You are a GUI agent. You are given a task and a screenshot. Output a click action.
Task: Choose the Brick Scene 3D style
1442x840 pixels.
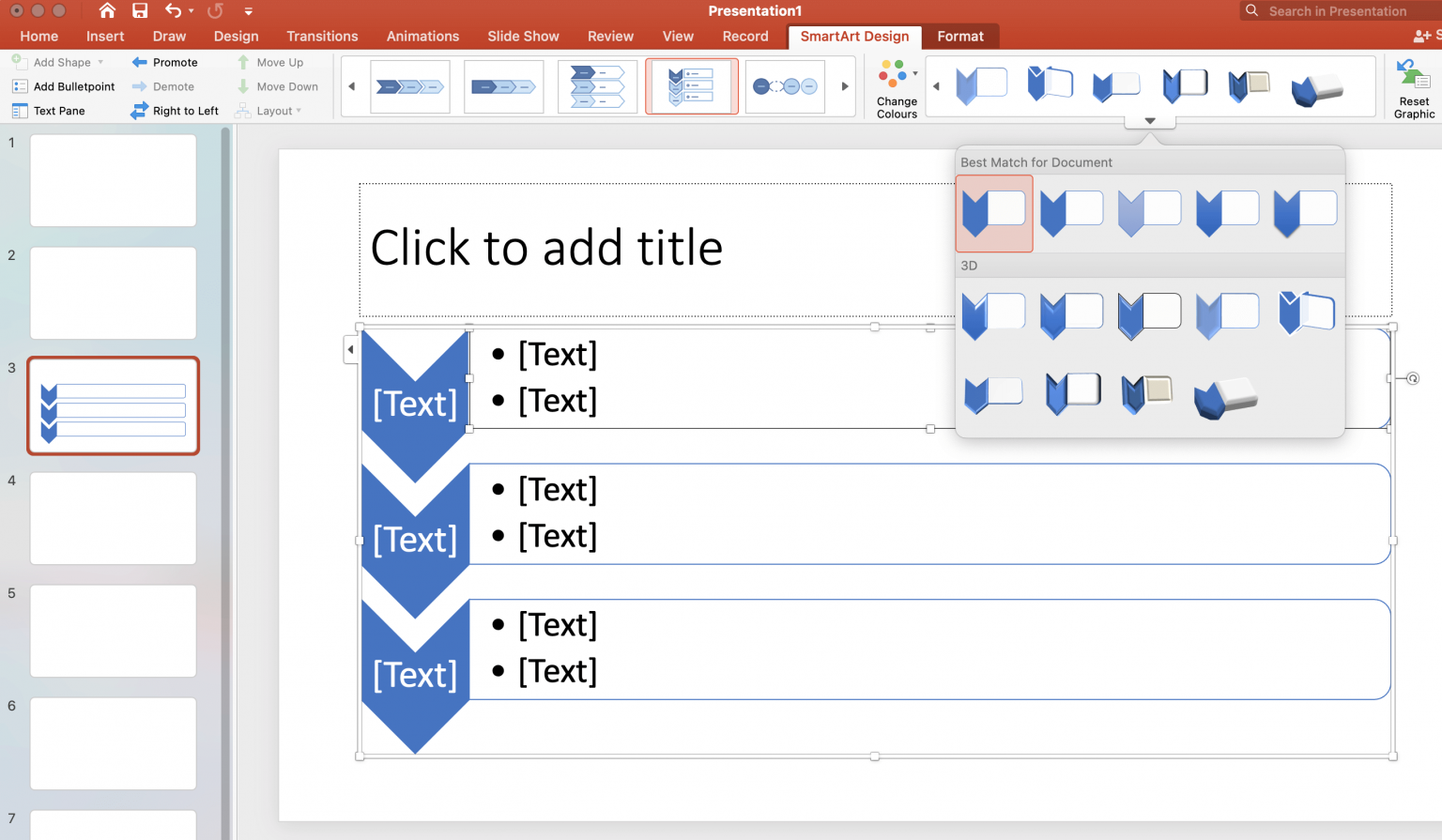pos(1149,393)
